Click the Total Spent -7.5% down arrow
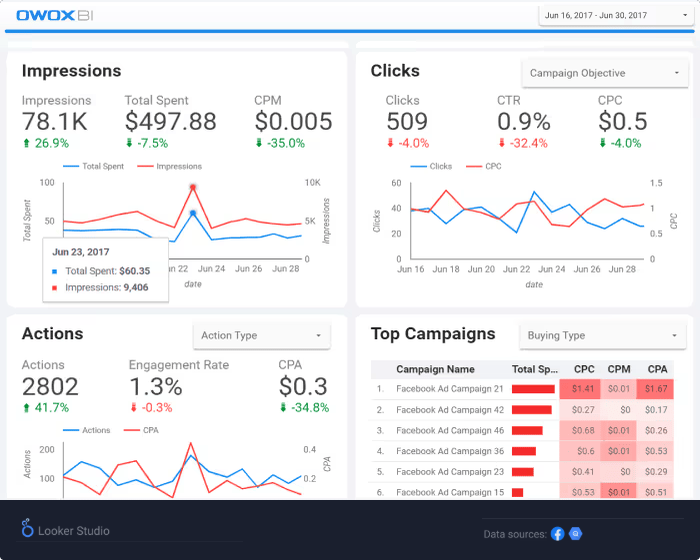Image resolution: width=700 pixels, height=560 pixels. click(129, 143)
